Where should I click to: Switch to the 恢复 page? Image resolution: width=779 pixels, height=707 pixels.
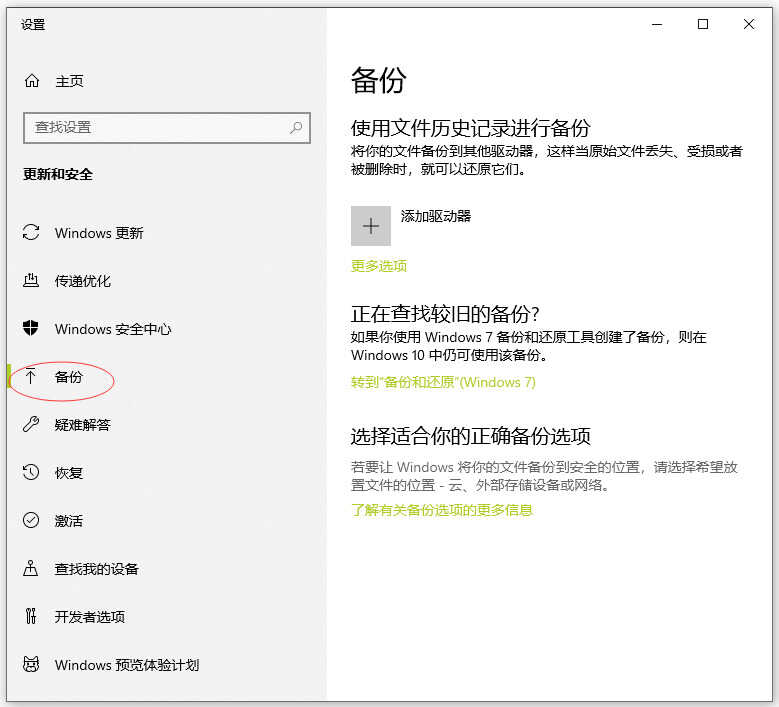click(x=69, y=472)
